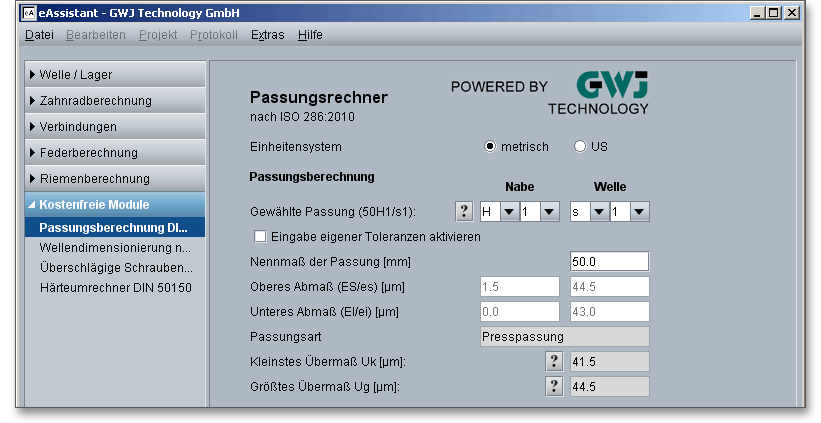Image resolution: width=821 pixels, height=423 pixels.
Task: Select the US unit radio button
Action: 580,146
